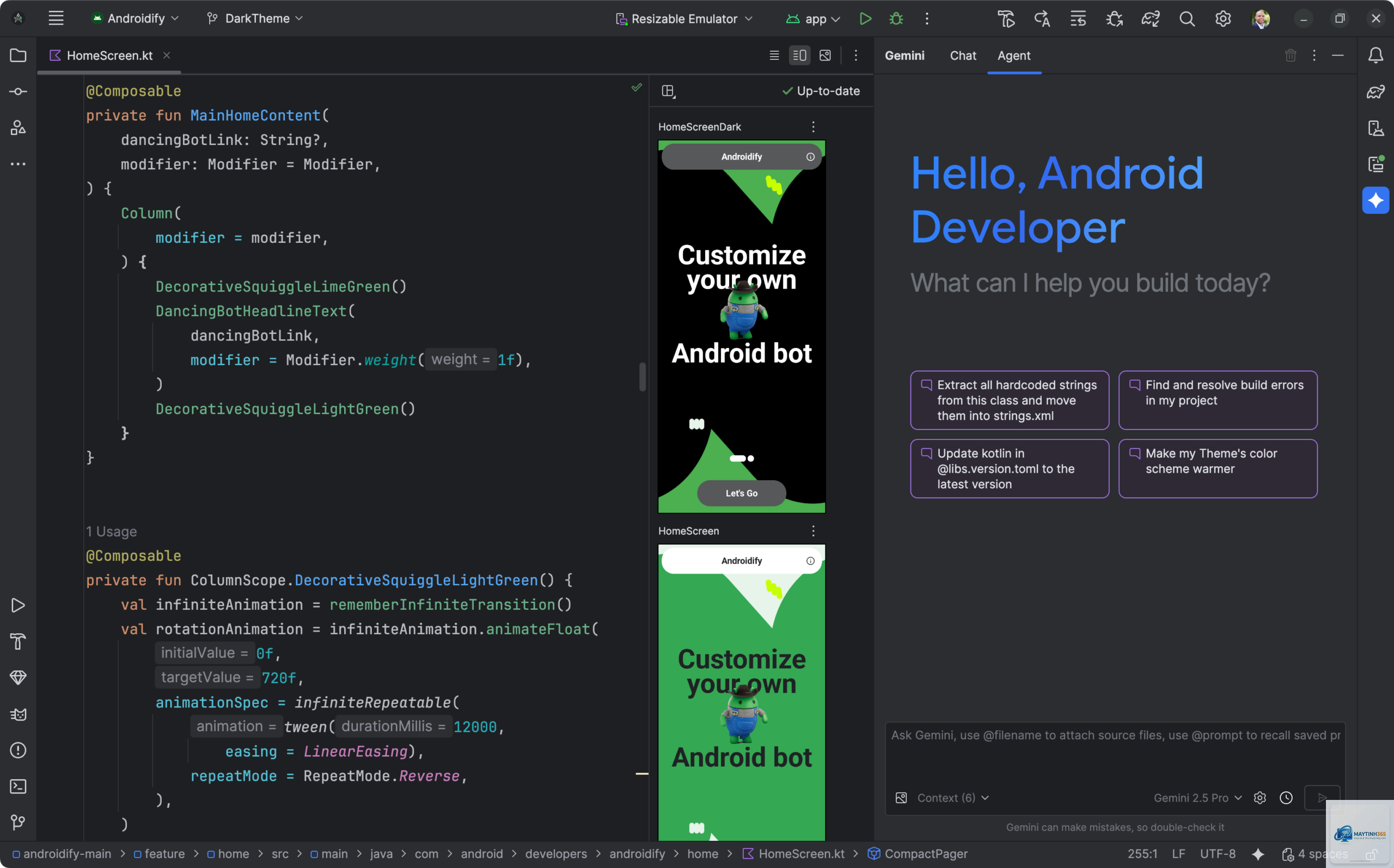This screenshot has height=868, width=1394.
Task: Click the Search Everywhere magnifier icon
Action: [x=1187, y=19]
